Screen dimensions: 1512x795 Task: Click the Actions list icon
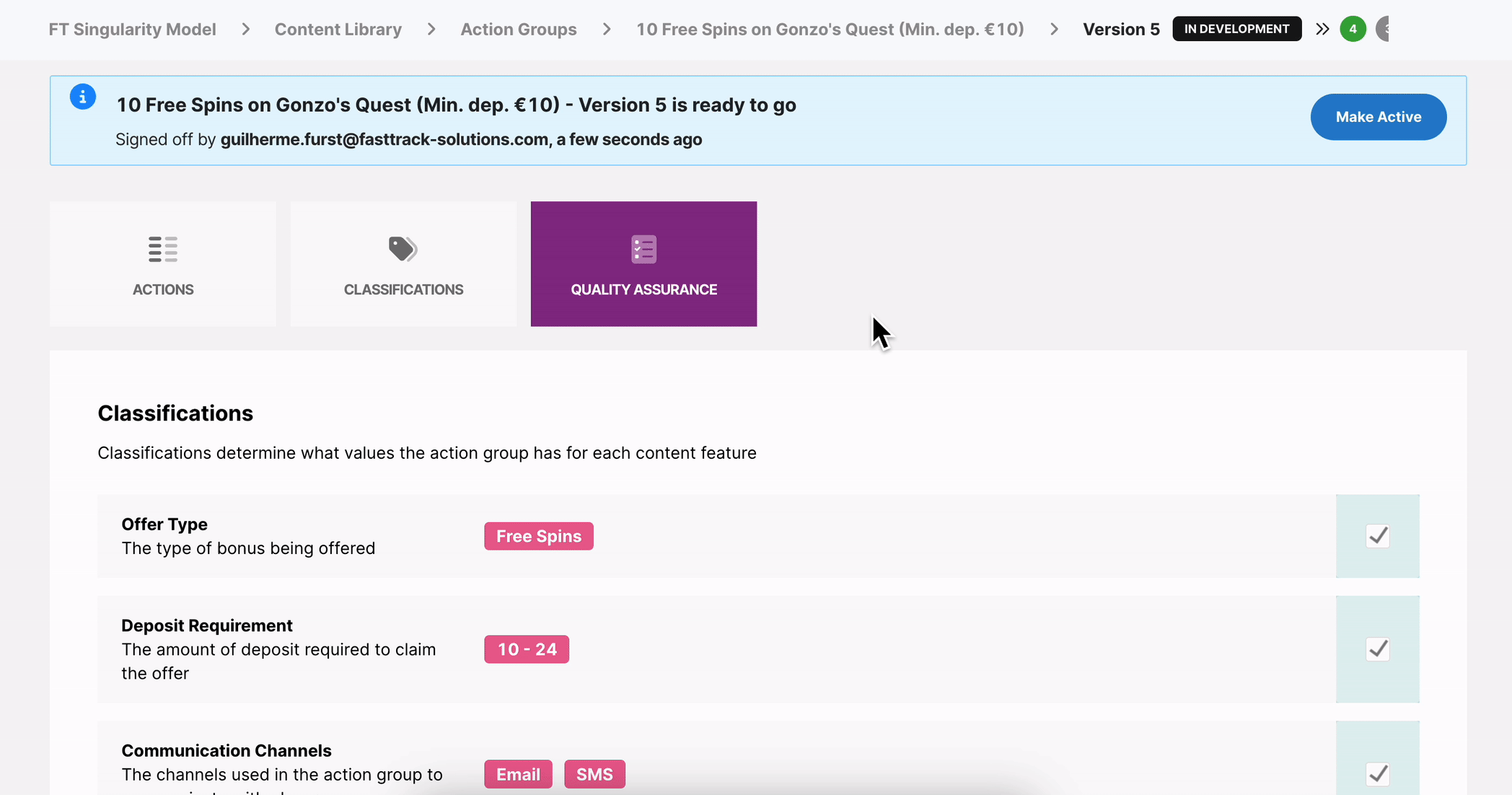coord(163,249)
